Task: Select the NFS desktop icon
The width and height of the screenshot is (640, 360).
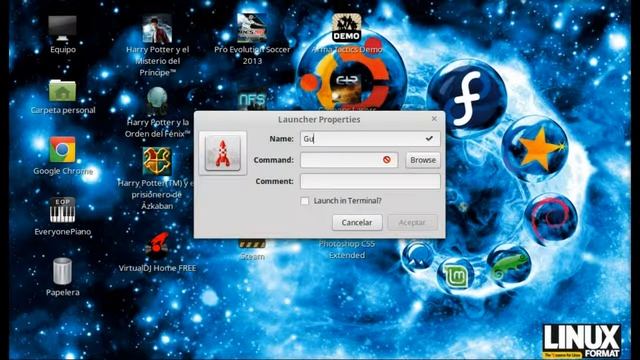Action: [252, 100]
